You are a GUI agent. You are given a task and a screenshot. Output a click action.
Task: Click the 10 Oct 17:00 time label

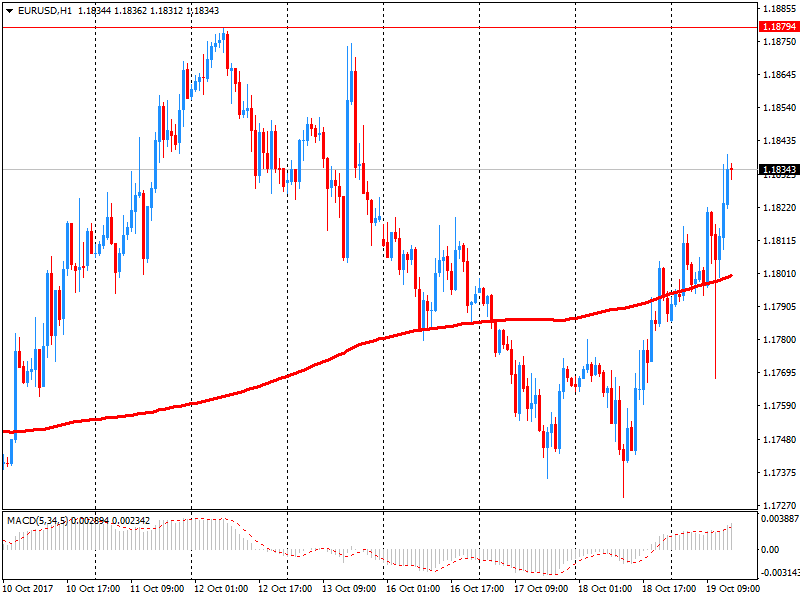pyautogui.click(x=93, y=589)
